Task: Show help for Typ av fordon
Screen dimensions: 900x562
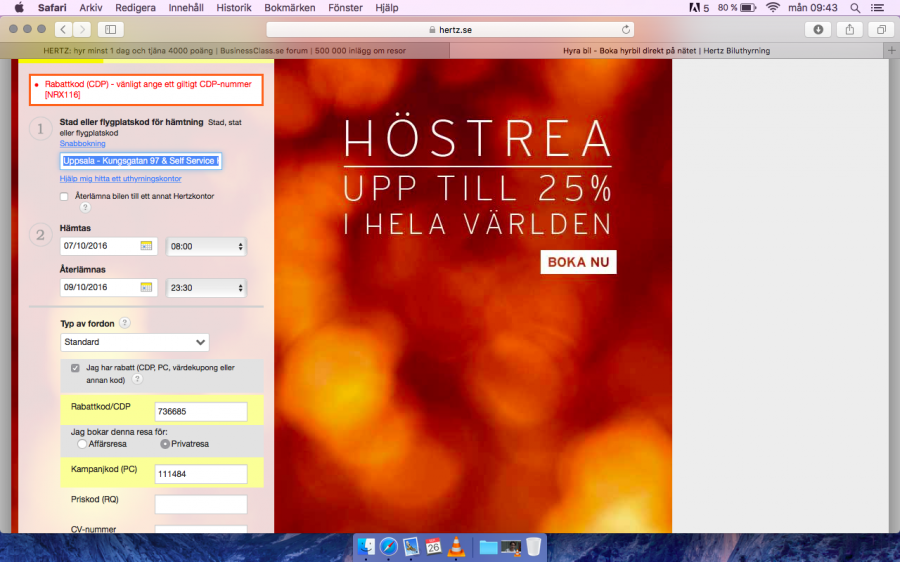Action: pos(125,323)
